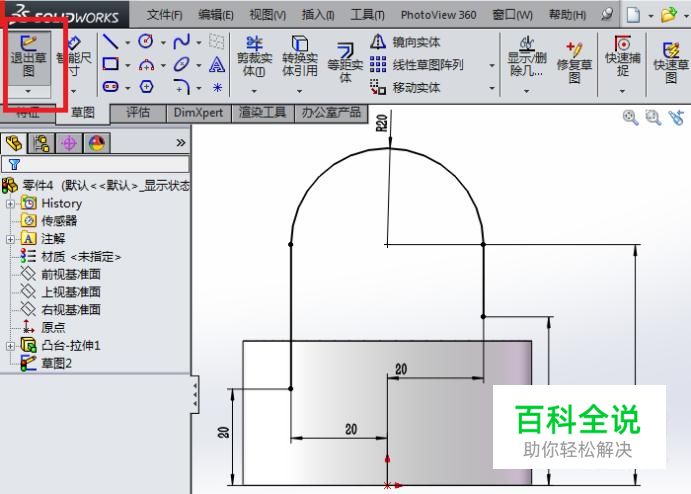Screen dimensions: 691x494
Task: Open dropdown arrow next to Line tool
Action: coord(128,43)
